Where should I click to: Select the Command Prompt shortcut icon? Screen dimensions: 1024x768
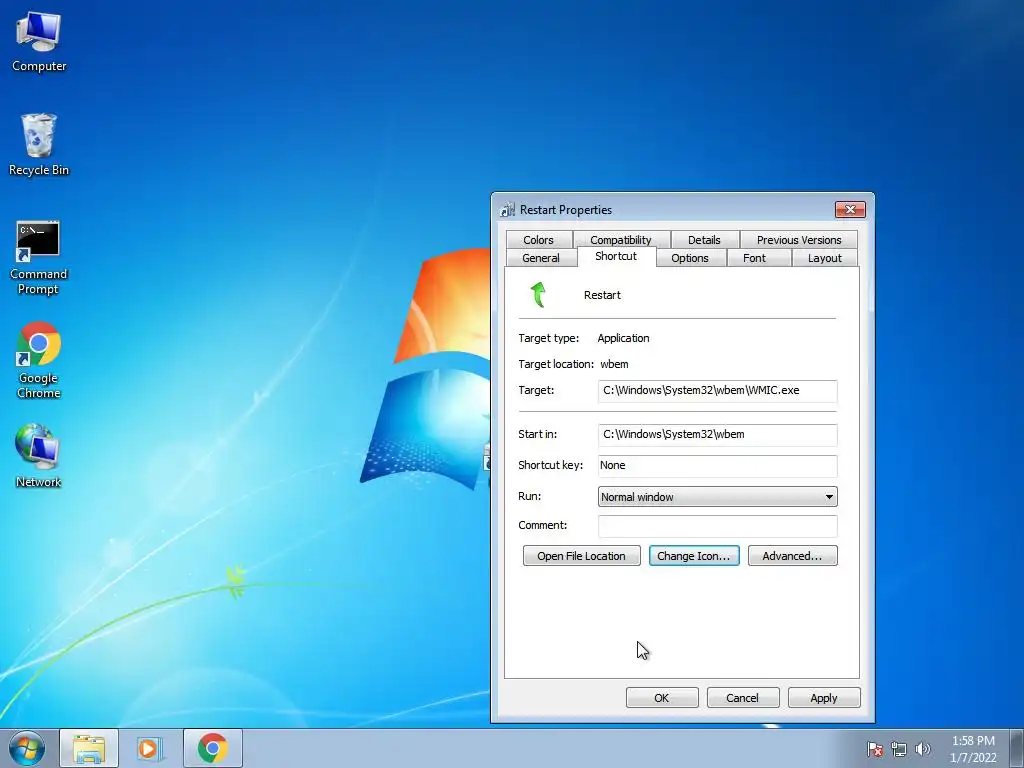point(39,257)
